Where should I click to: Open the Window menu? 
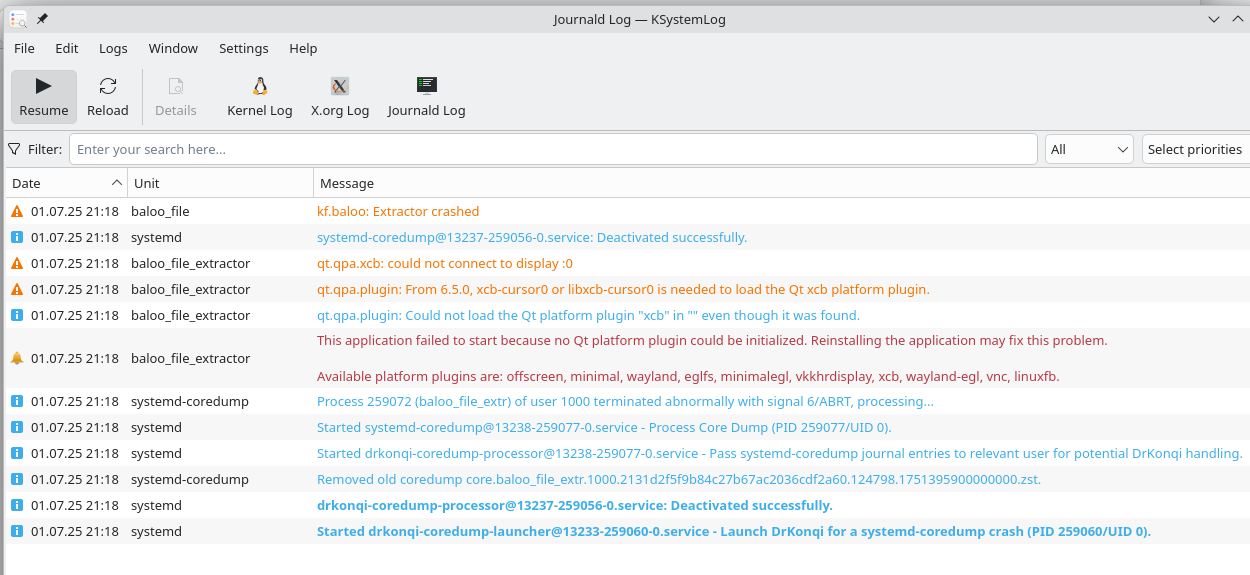173,48
